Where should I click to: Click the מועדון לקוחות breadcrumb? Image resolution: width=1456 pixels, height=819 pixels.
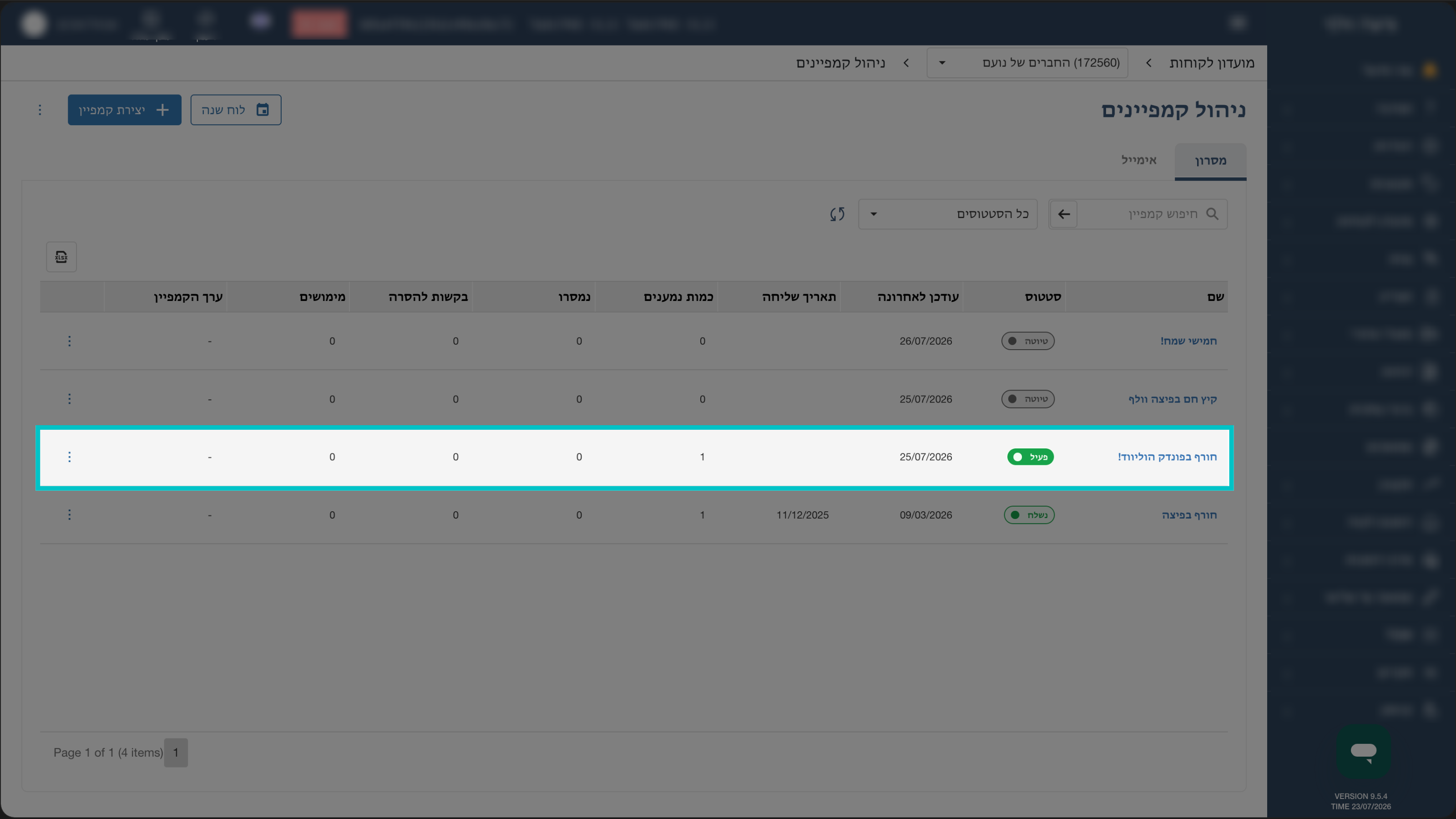[1211, 63]
